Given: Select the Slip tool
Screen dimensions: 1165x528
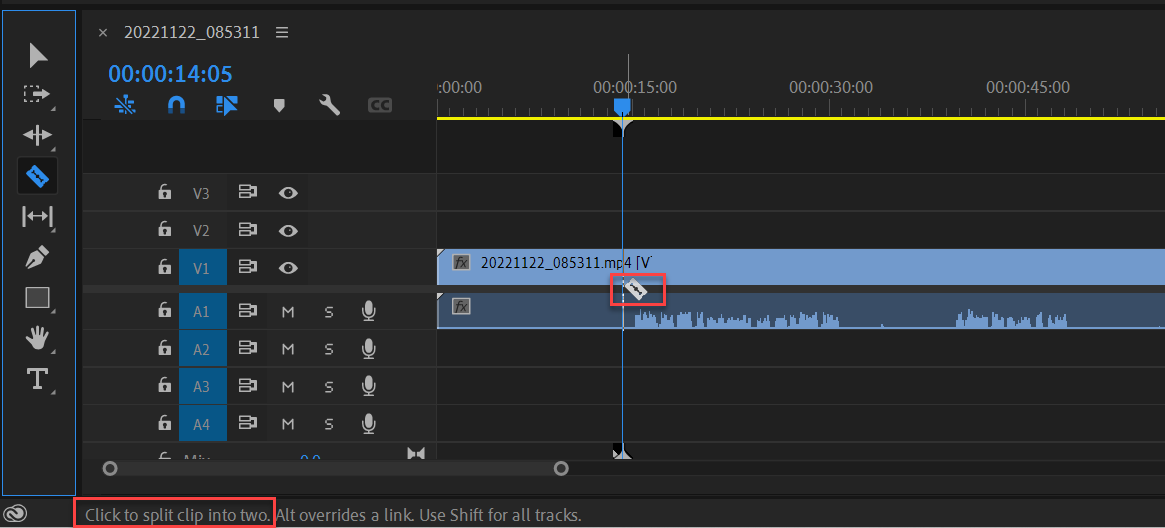Looking at the screenshot, I should (37, 217).
